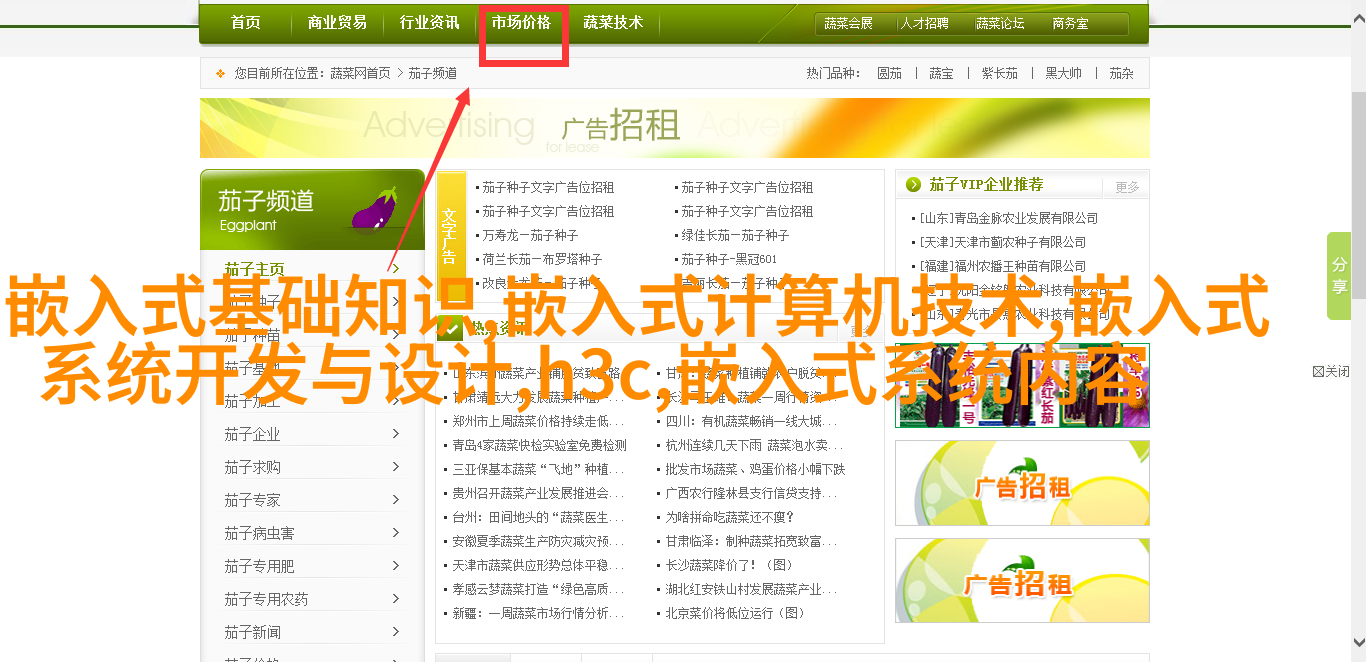The image size is (1366, 662).
Task: Click the eggplant varieties photo ad
Action: point(1022,385)
